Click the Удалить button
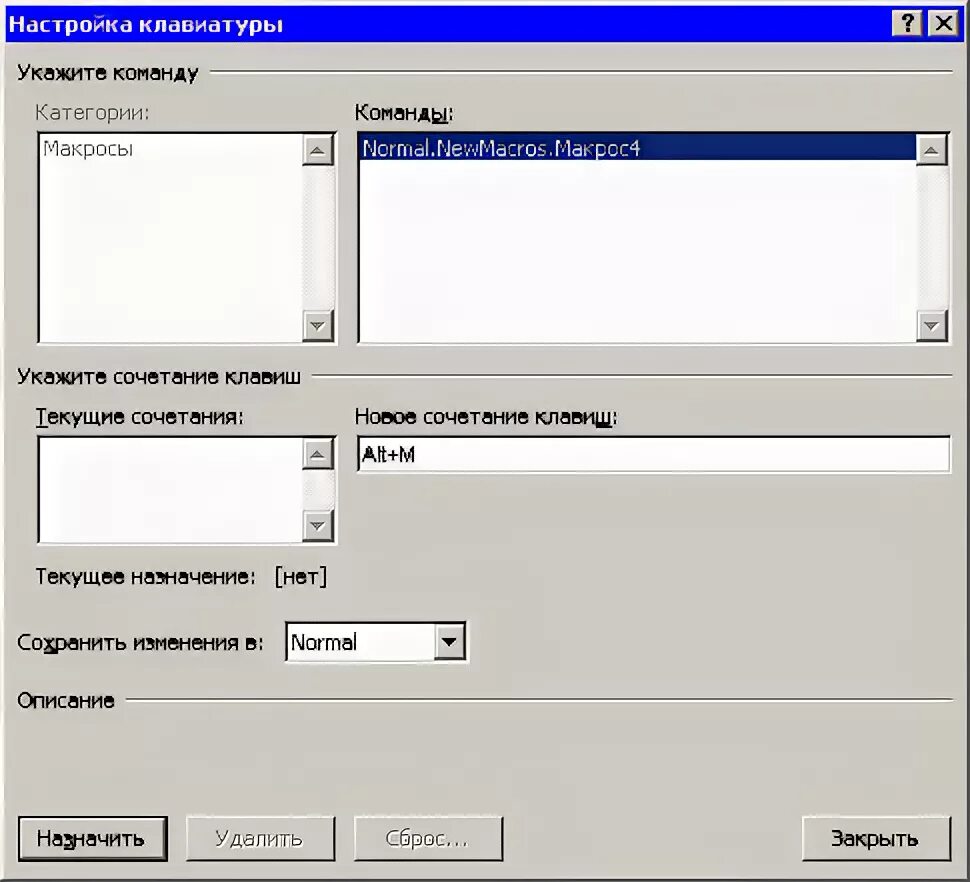 point(260,839)
